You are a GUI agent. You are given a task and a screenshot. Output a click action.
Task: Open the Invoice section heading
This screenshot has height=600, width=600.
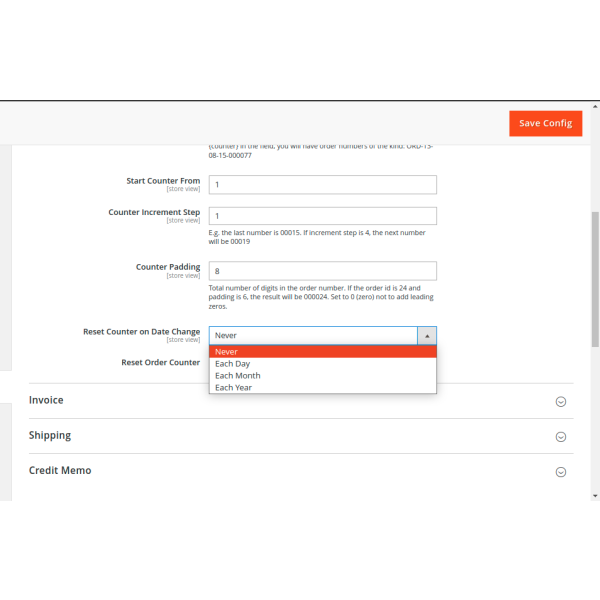click(x=46, y=400)
